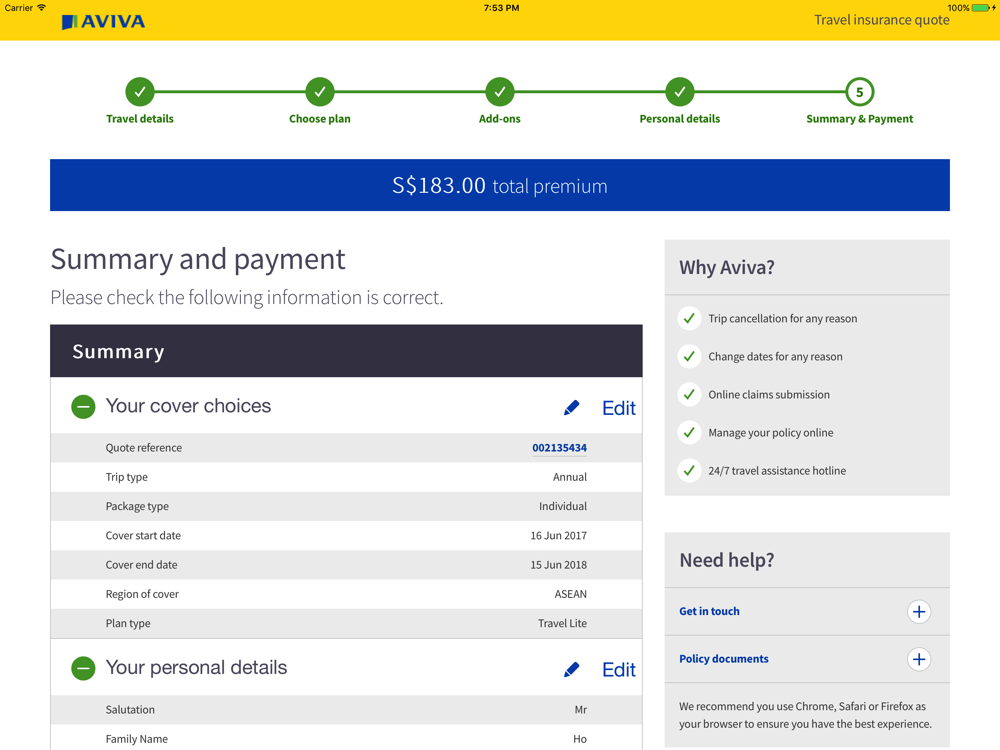Click battery indicator in status bar
Screen dimensions: 1000x750
click(x=982, y=8)
